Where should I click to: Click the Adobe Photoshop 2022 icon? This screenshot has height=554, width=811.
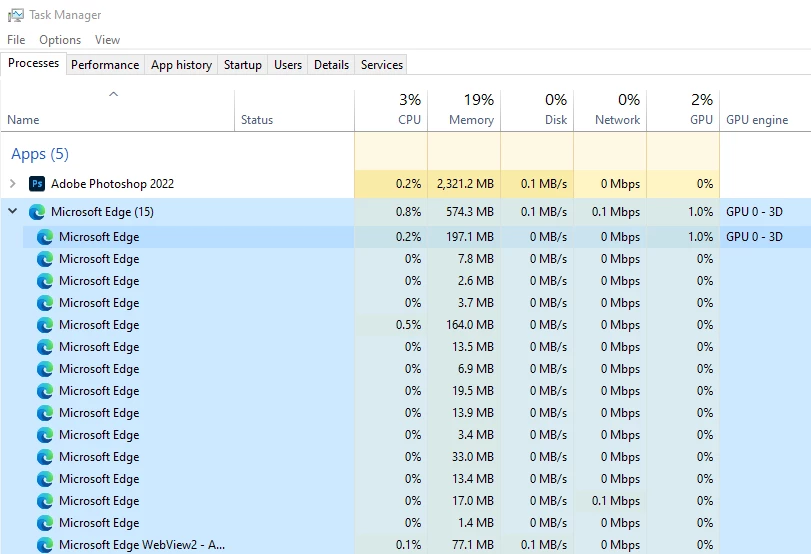[37, 184]
